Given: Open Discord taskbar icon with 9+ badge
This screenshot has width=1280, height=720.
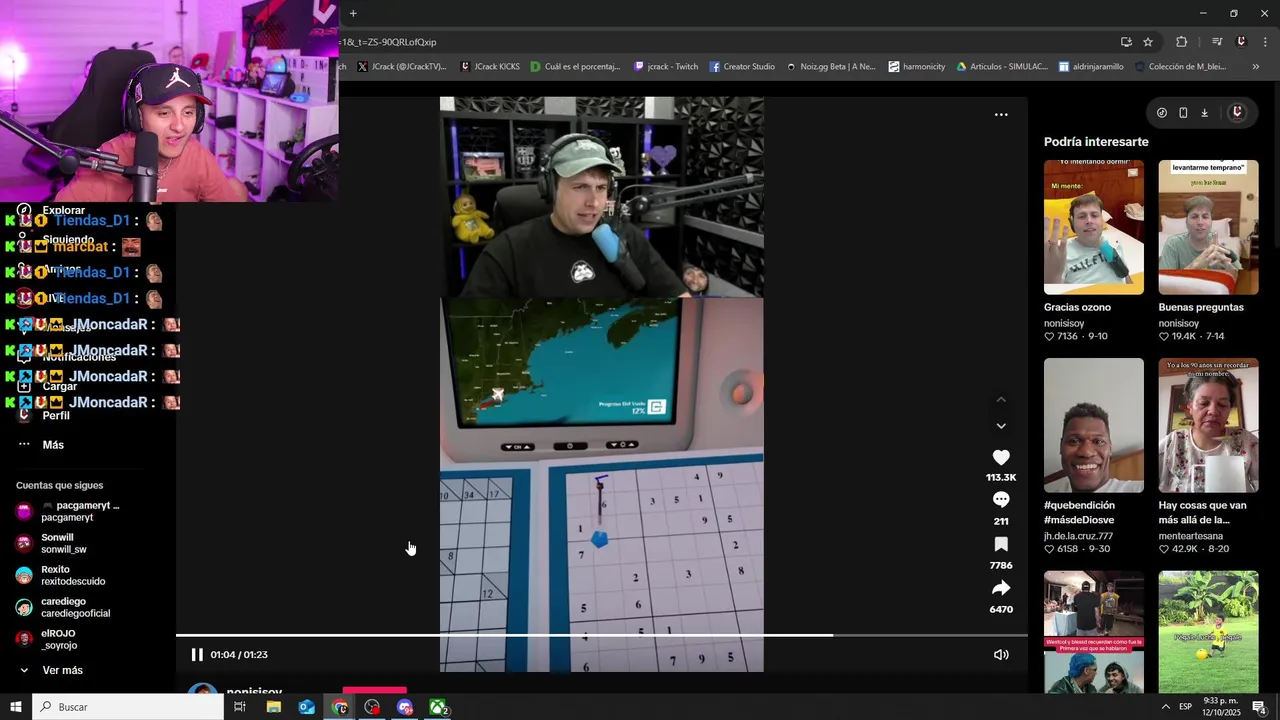Looking at the screenshot, I should (x=405, y=707).
